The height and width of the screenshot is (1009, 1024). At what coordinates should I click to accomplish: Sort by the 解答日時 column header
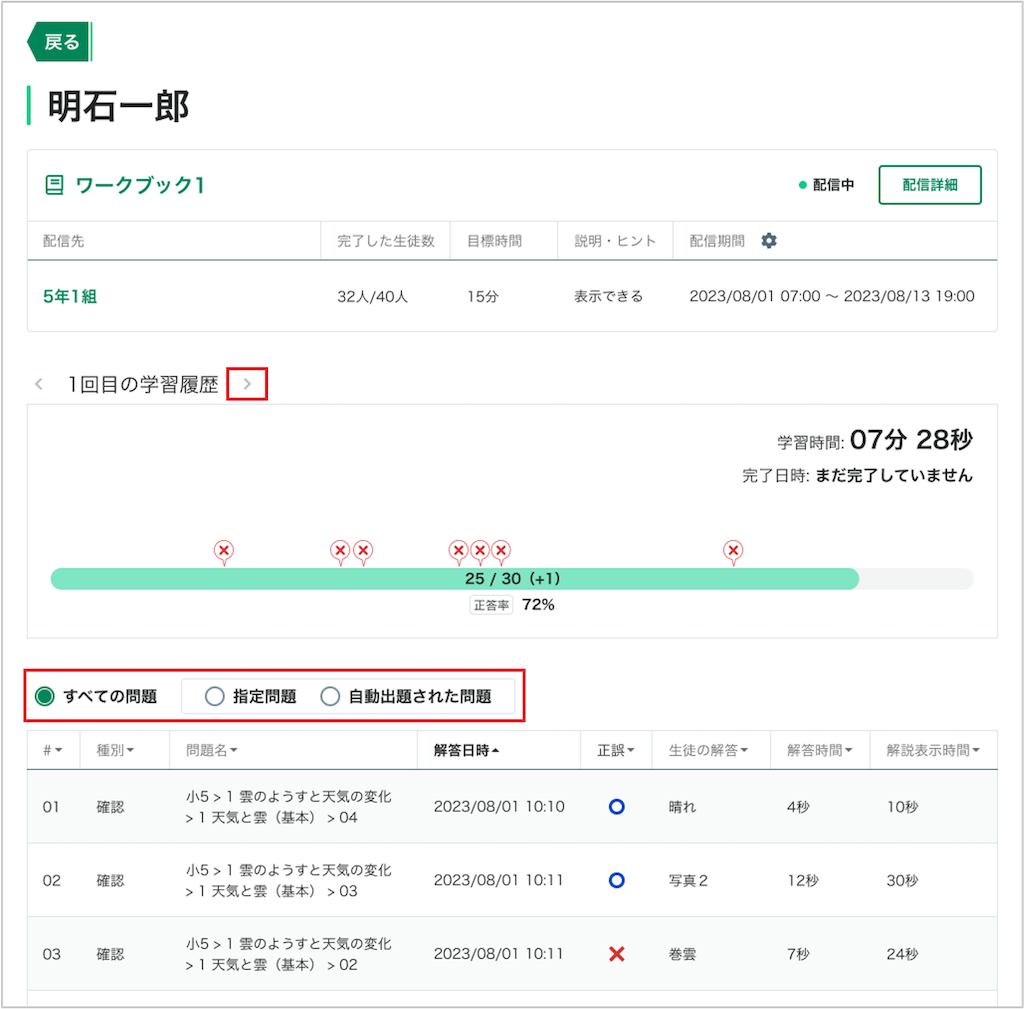coord(466,750)
